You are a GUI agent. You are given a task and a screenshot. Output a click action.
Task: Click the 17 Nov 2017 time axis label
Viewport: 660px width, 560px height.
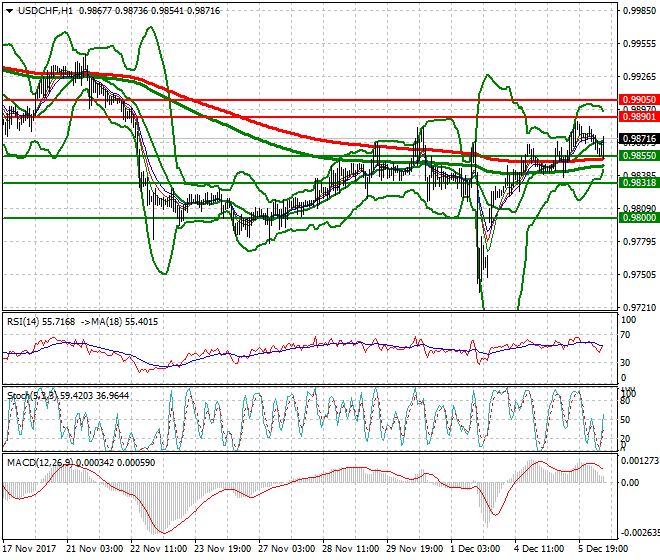coord(30,550)
